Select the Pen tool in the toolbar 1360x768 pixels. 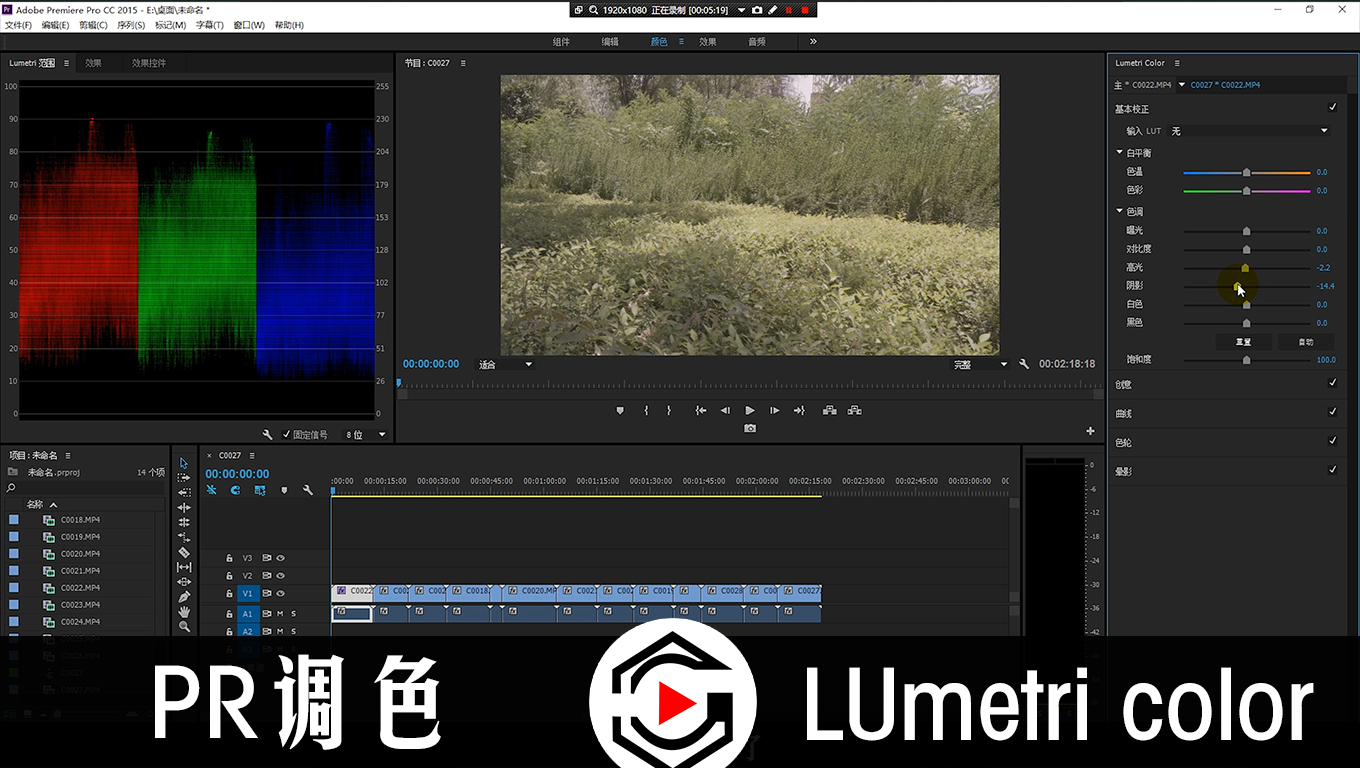(x=184, y=597)
